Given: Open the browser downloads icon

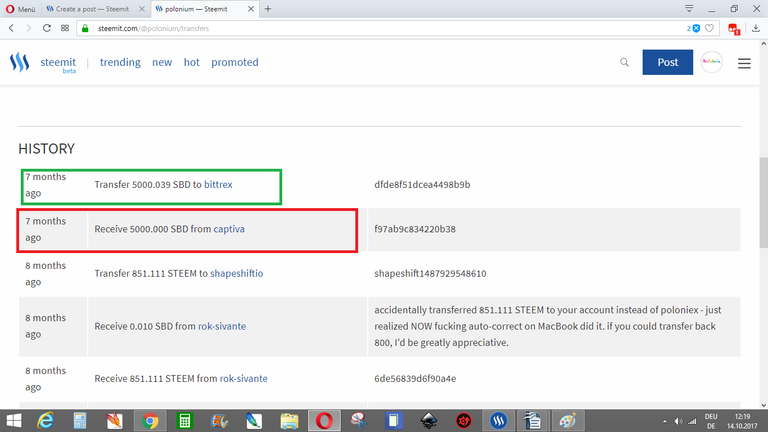Looking at the screenshot, I should point(756,28).
